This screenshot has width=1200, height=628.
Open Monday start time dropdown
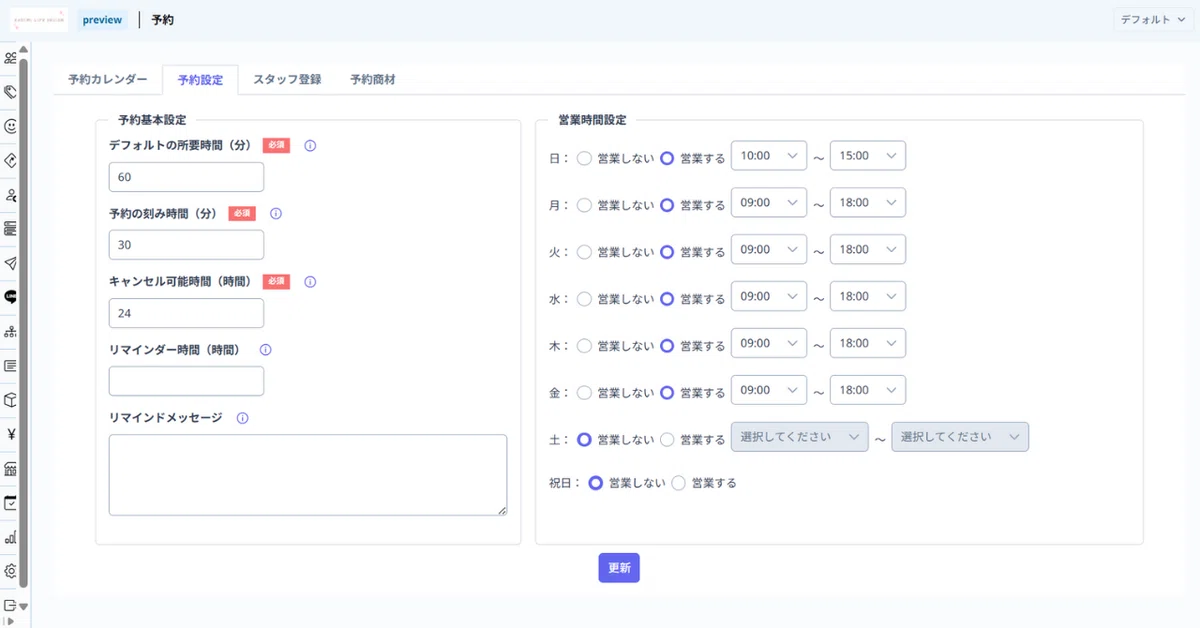pyautogui.click(x=769, y=202)
